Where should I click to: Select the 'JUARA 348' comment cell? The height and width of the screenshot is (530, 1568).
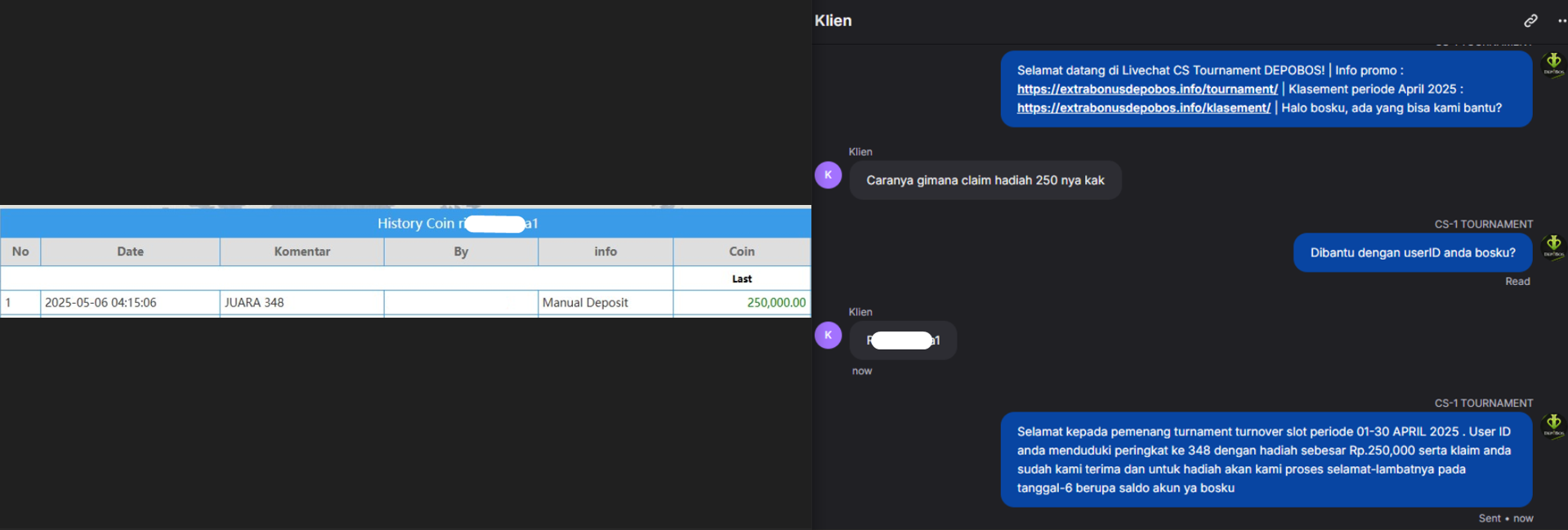pyautogui.click(x=302, y=302)
